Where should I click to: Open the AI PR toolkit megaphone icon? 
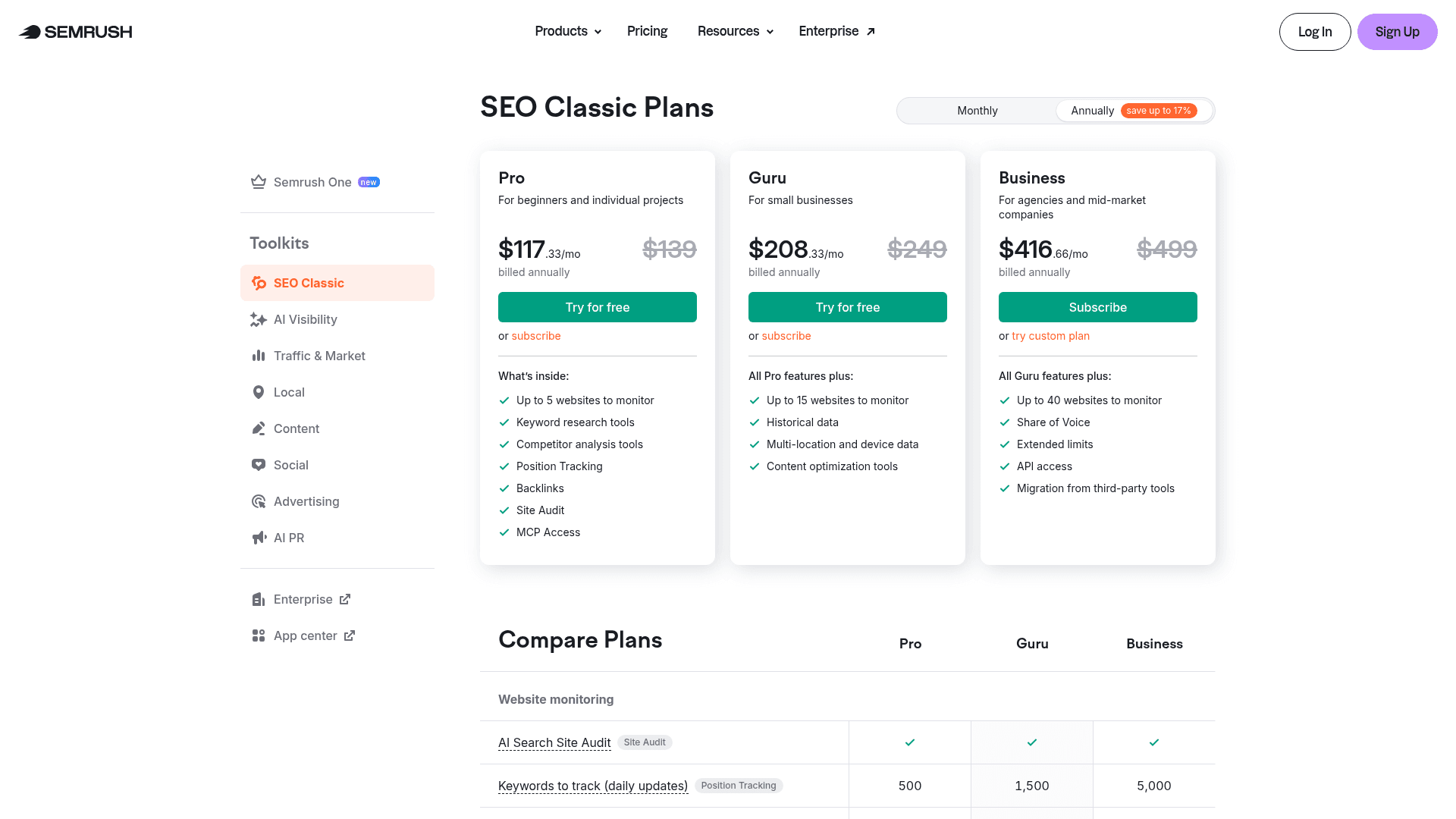259,538
